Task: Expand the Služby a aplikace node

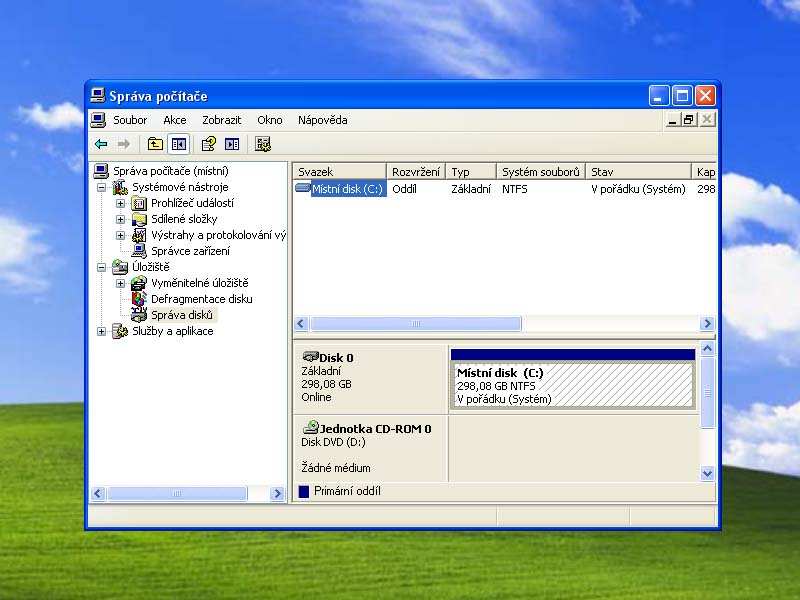Action: click(101, 332)
